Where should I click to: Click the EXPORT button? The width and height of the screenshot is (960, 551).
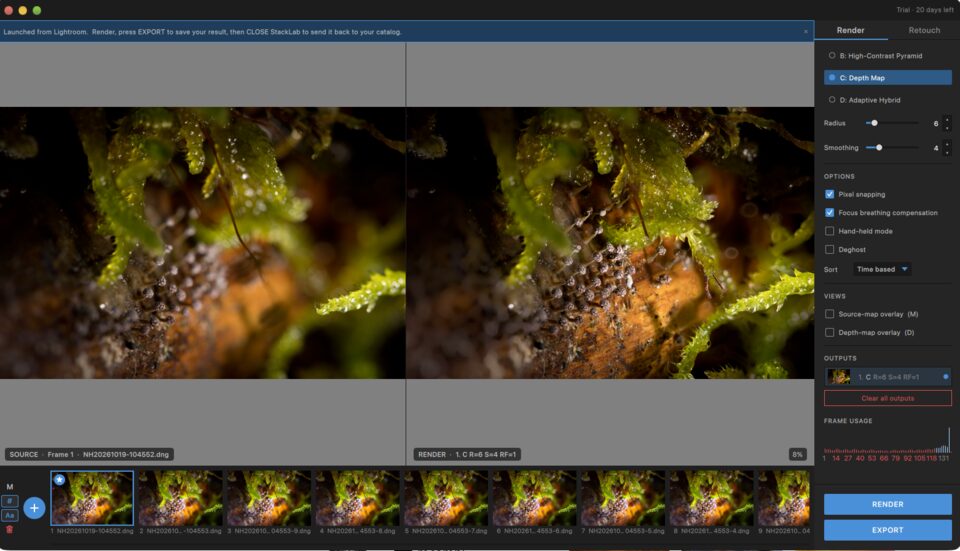point(887,530)
